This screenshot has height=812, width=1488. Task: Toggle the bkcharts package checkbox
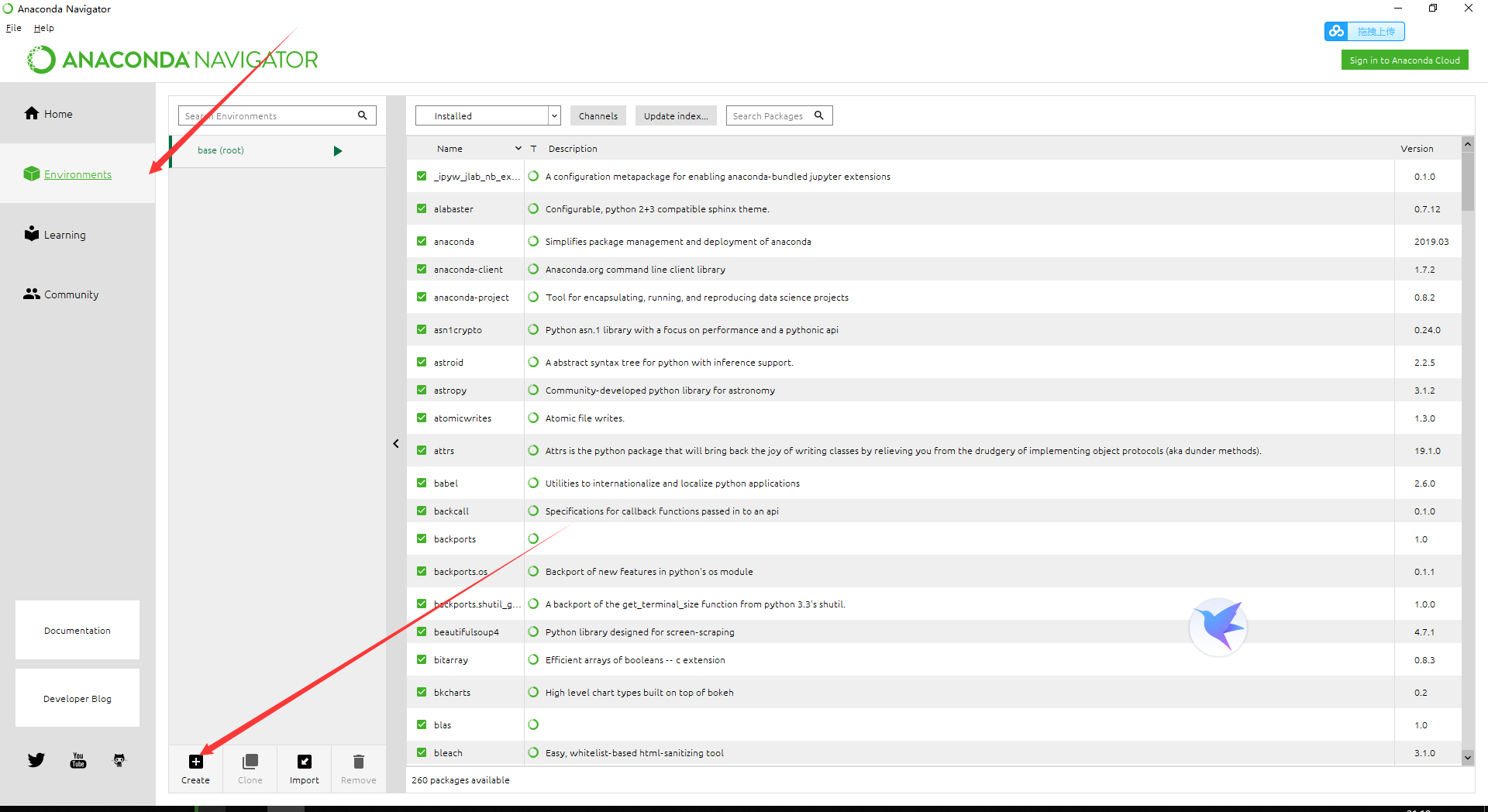422,692
